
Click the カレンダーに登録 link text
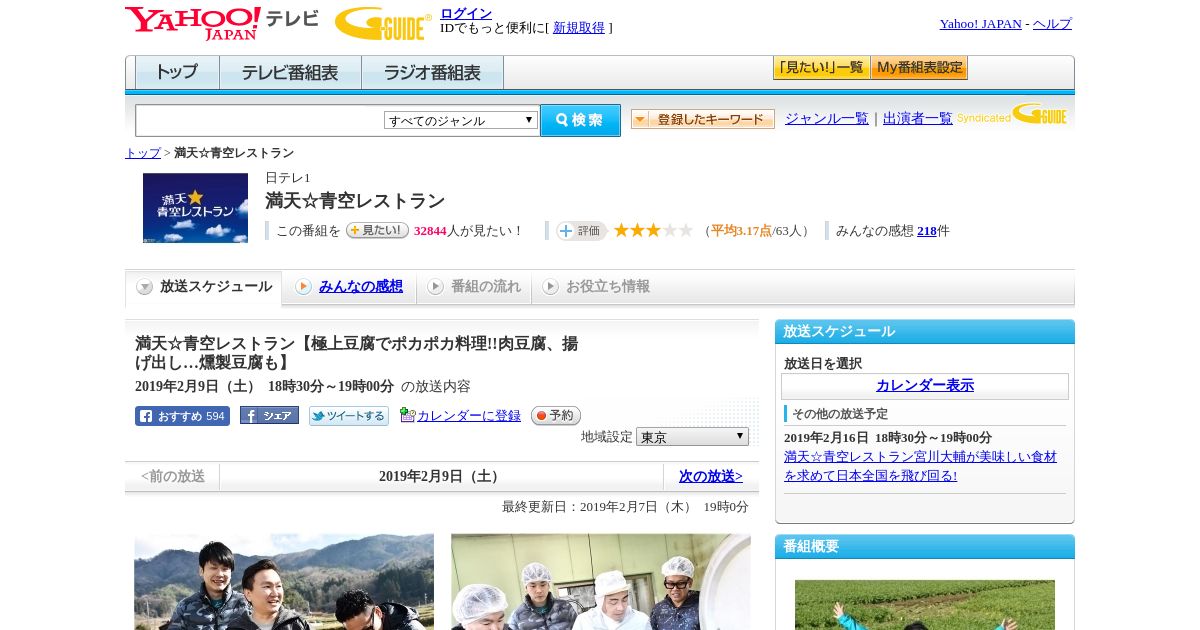coord(469,416)
